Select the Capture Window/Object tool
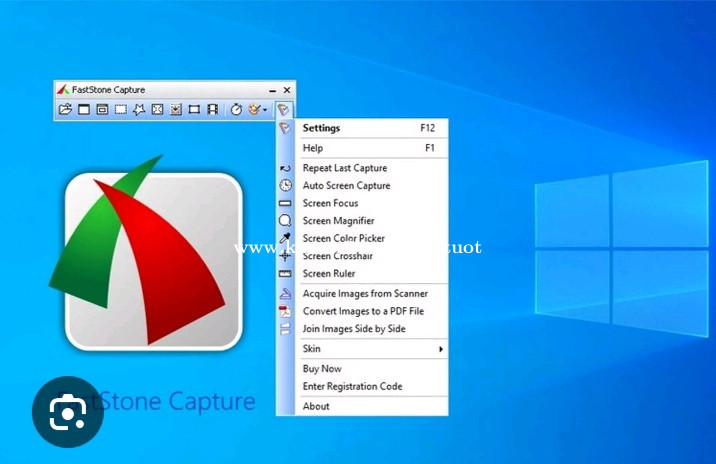Image resolution: width=716 pixels, height=464 pixels. [x=102, y=110]
